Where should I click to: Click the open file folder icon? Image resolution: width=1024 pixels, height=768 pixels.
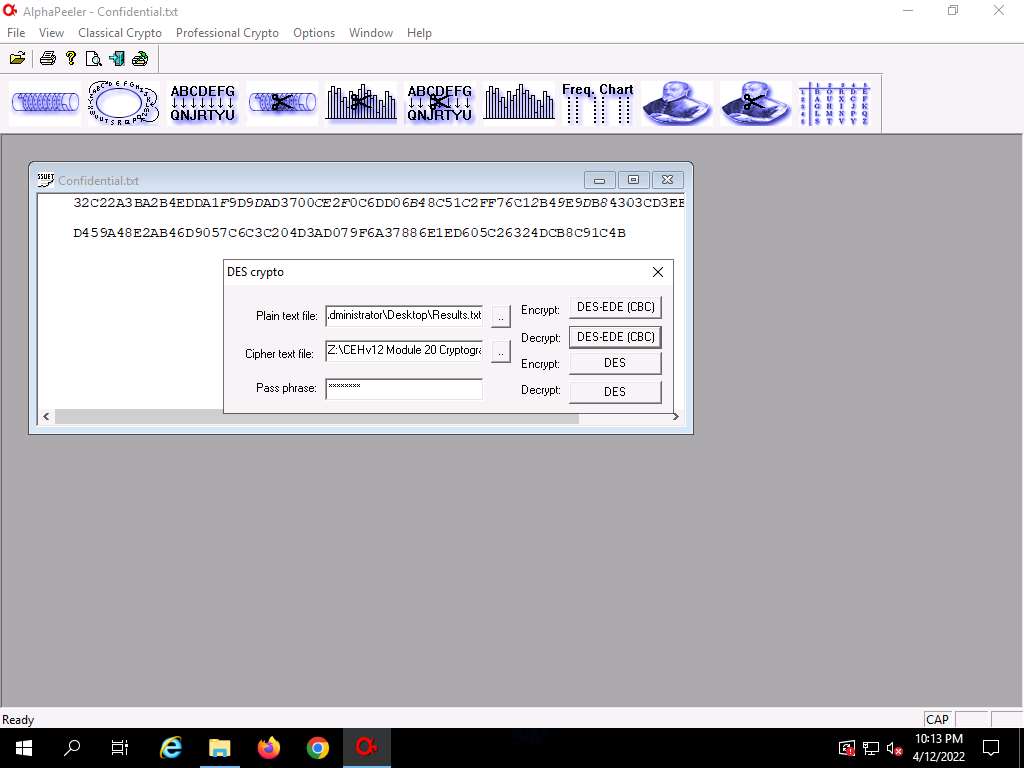tap(17, 58)
